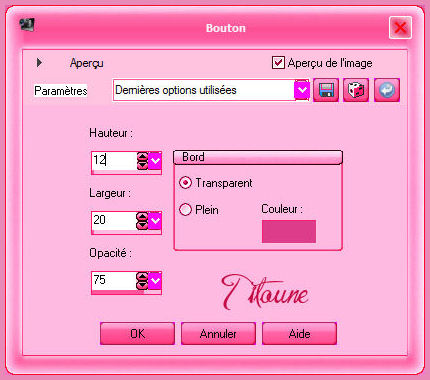Increase the Opacité value with up spinner
430x380 pixels.
coord(142,277)
